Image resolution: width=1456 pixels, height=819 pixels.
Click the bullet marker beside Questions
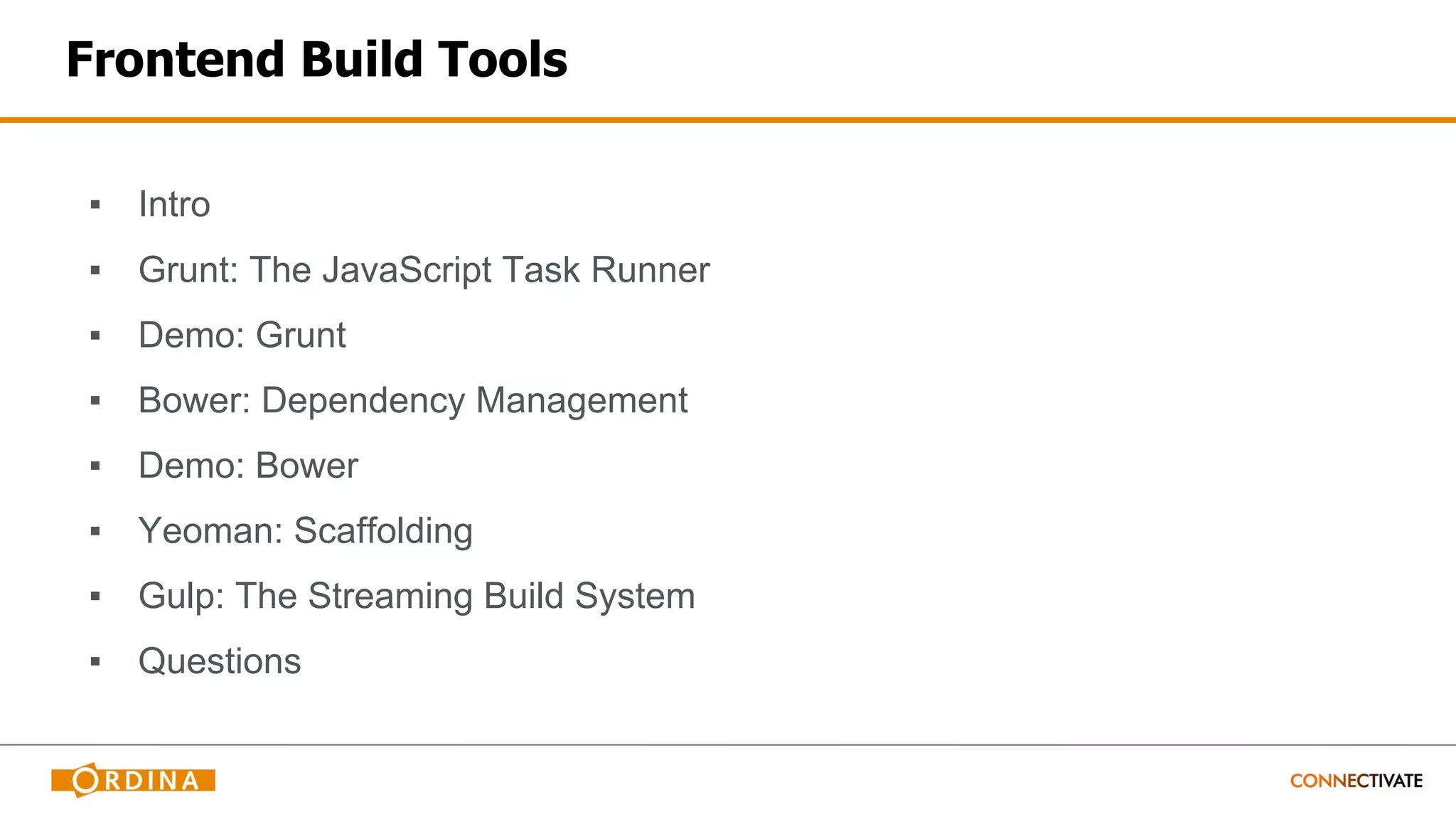click(x=95, y=662)
